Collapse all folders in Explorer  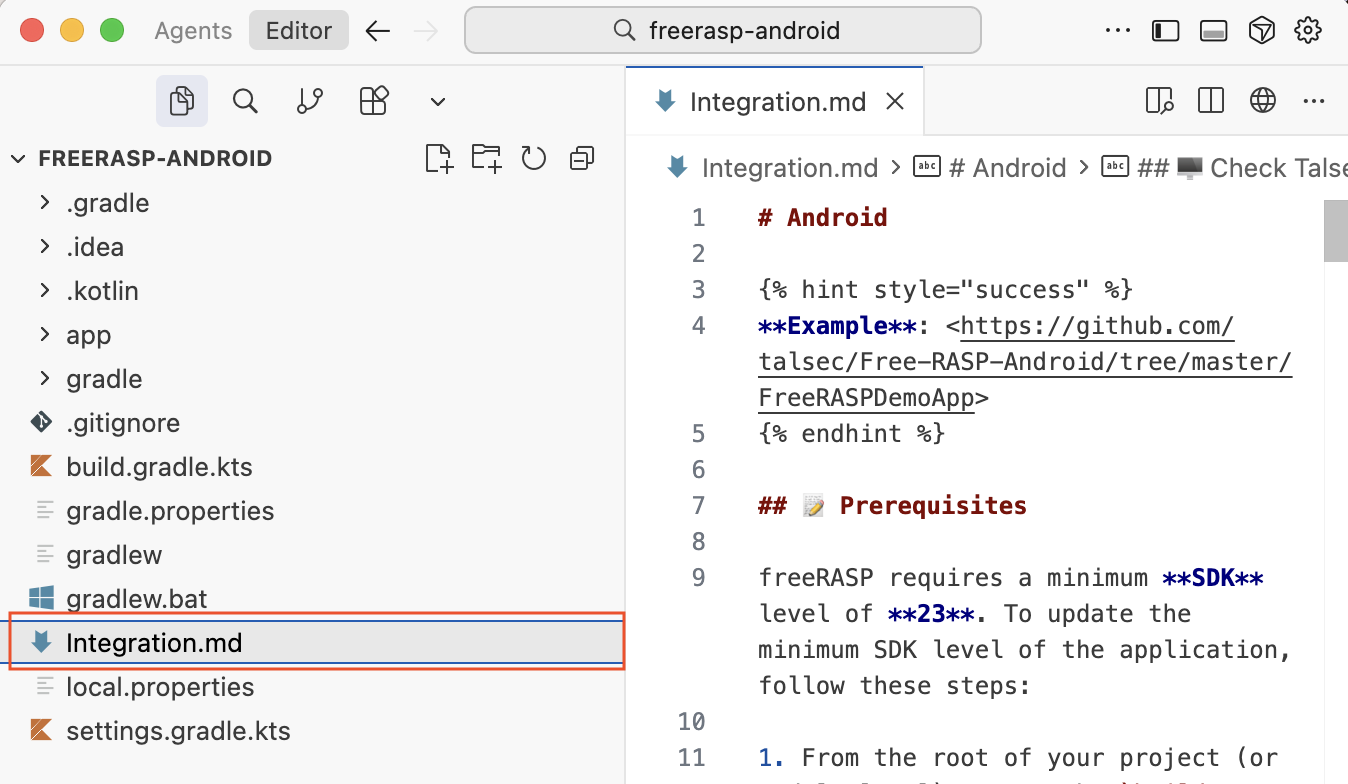pos(581,158)
